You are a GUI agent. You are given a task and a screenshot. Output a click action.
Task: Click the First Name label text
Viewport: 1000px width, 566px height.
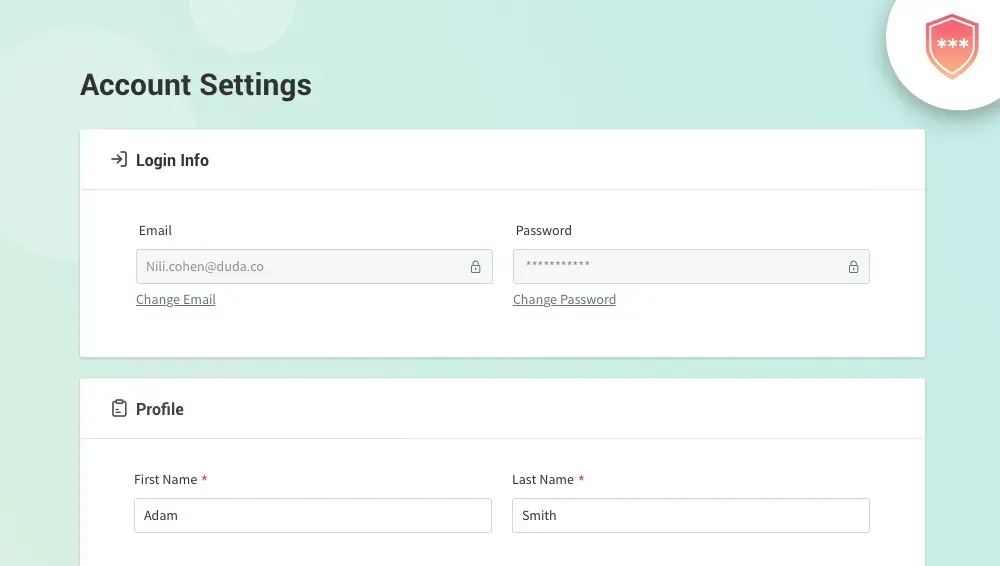point(165,479)
